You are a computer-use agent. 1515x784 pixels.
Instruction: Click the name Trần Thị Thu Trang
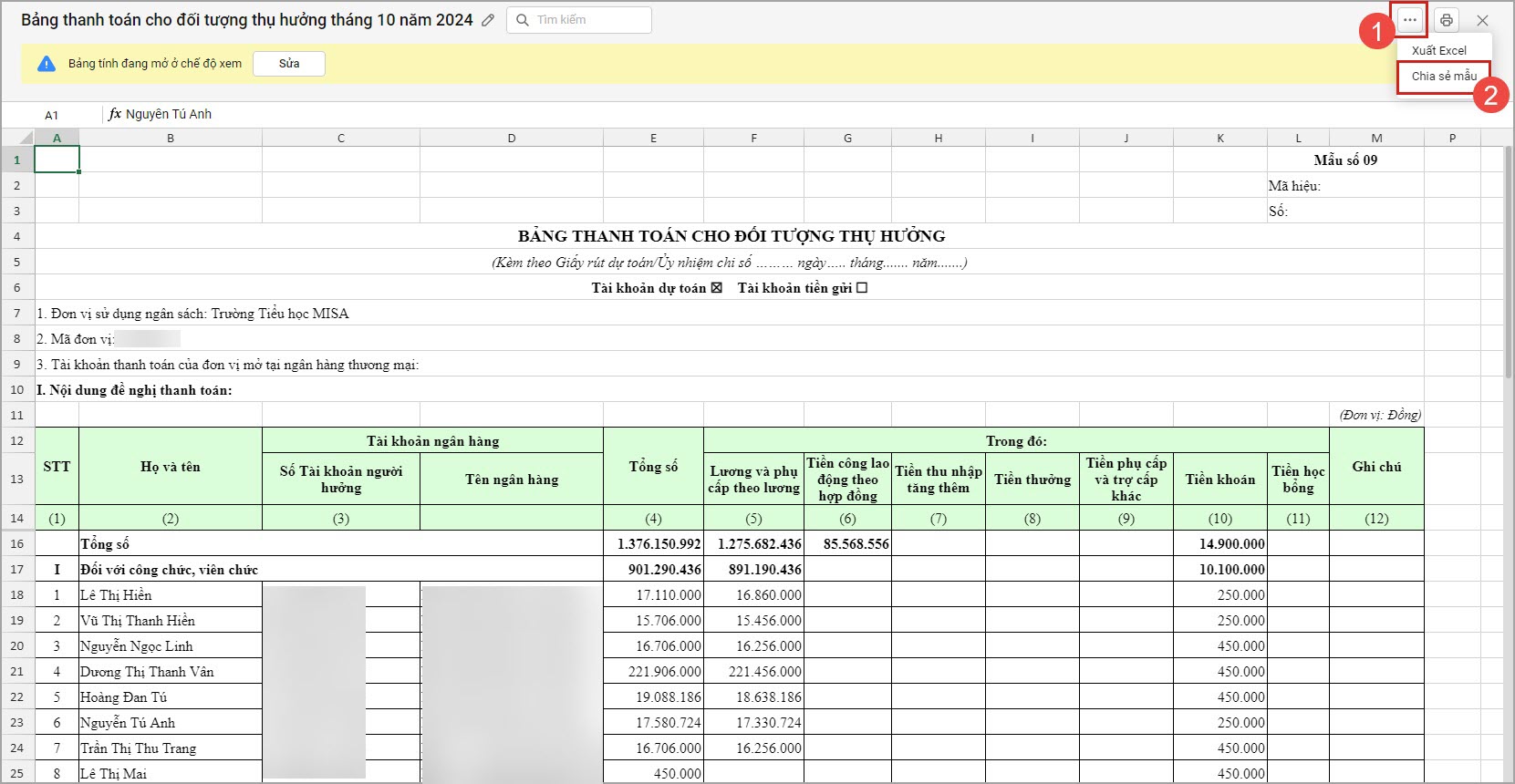[x=139, y=748]
